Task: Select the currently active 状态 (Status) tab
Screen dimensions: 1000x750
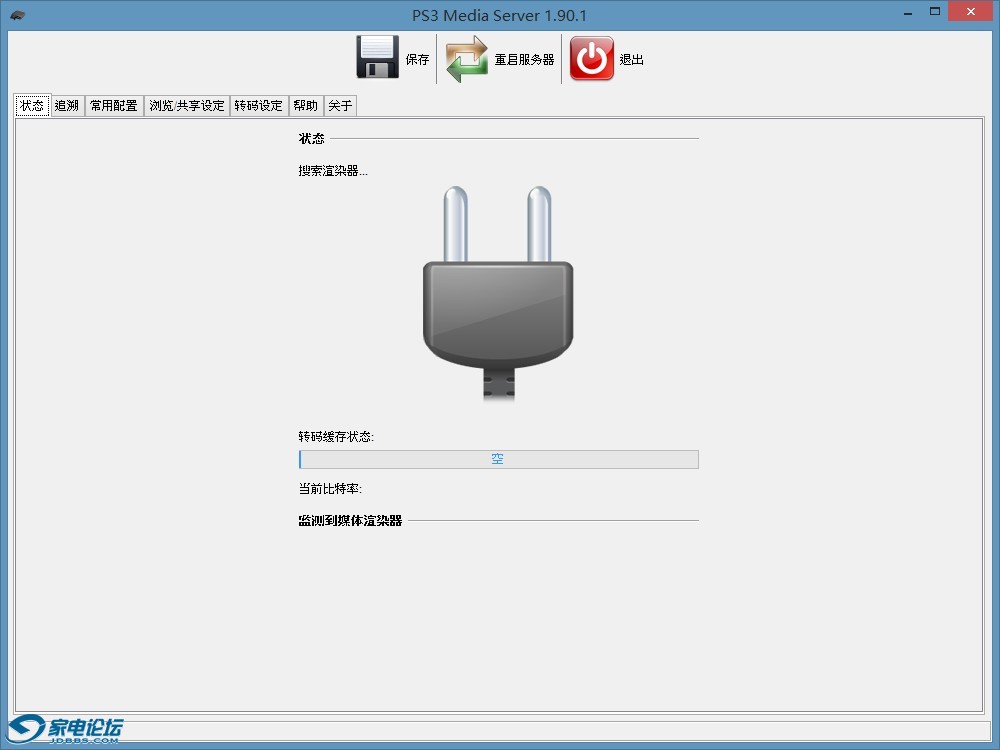Action: [31, 104]
